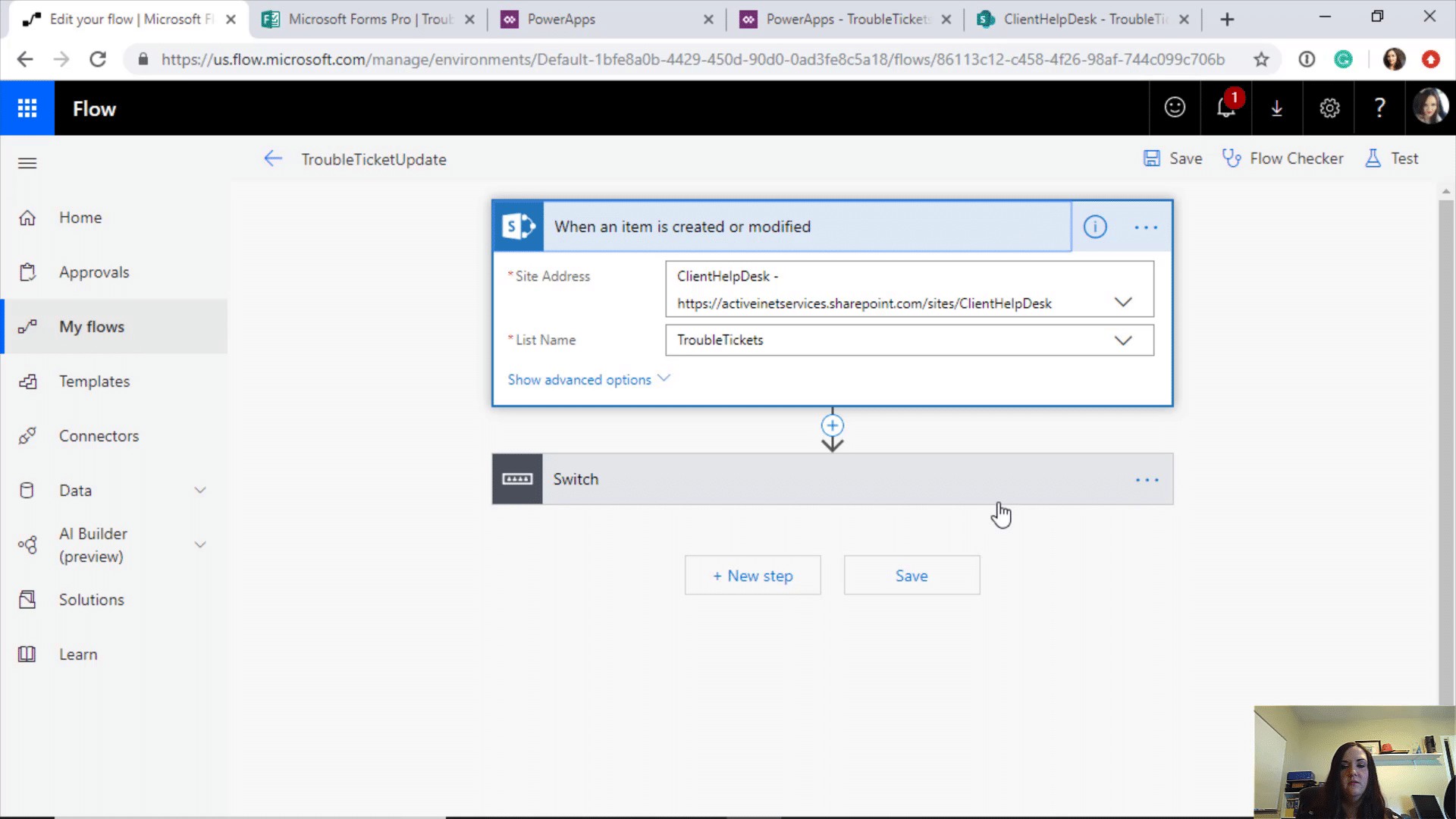
Task: Open a new browser tab
Action: 1227,20
